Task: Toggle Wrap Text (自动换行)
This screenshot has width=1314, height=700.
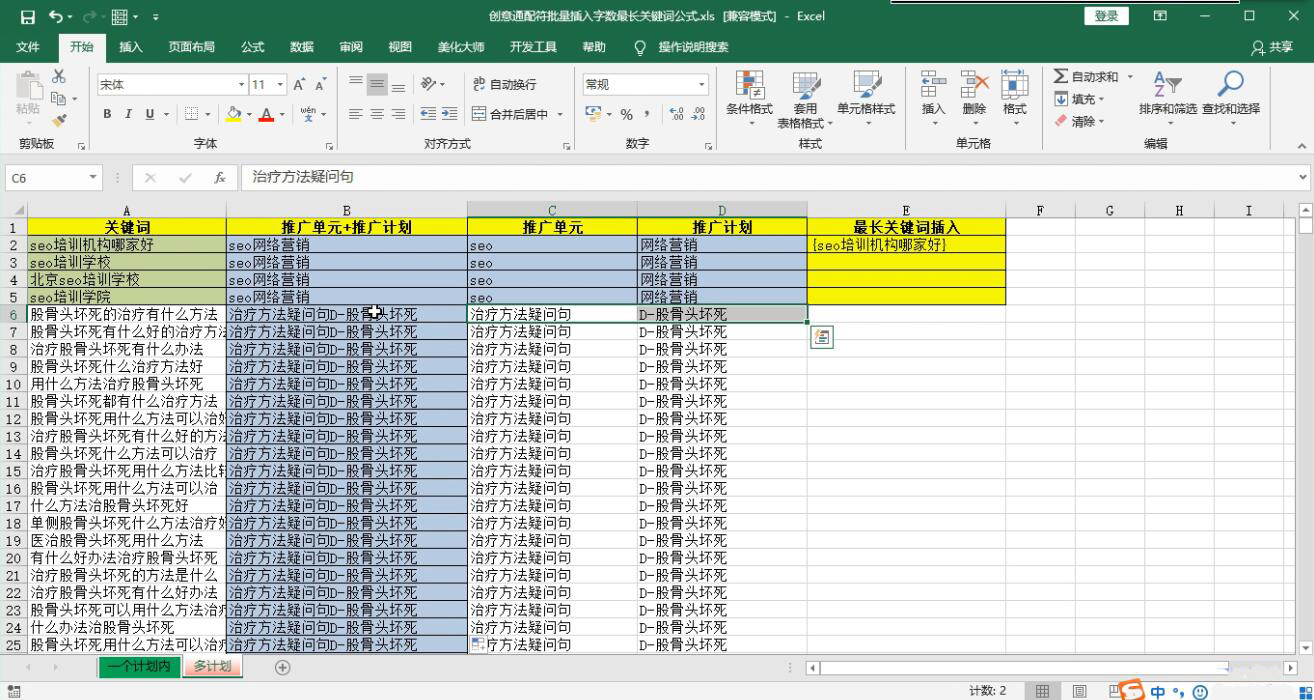Action: pos(504,85)
